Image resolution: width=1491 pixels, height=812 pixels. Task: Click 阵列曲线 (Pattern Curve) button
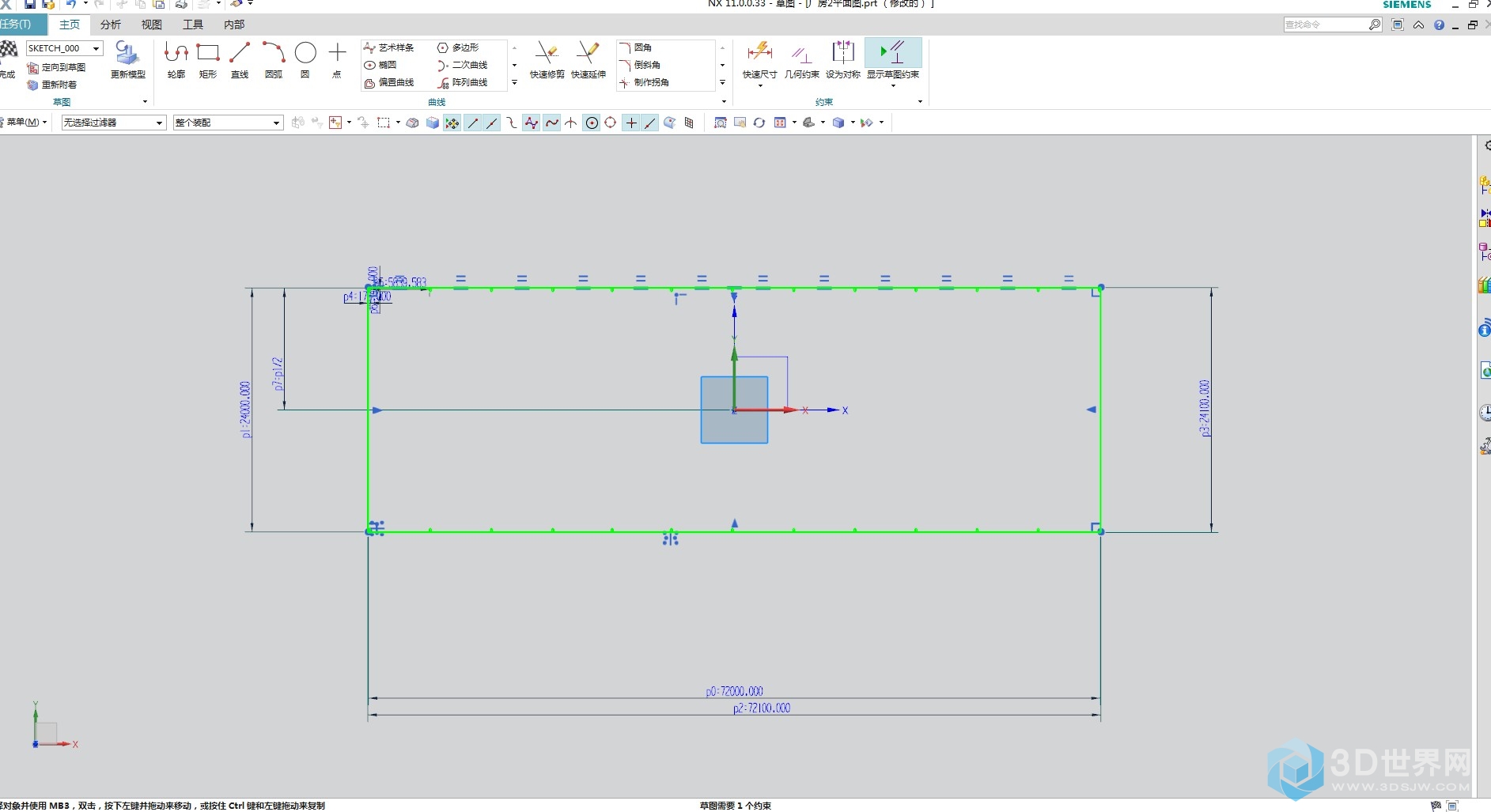click(462, 82)
